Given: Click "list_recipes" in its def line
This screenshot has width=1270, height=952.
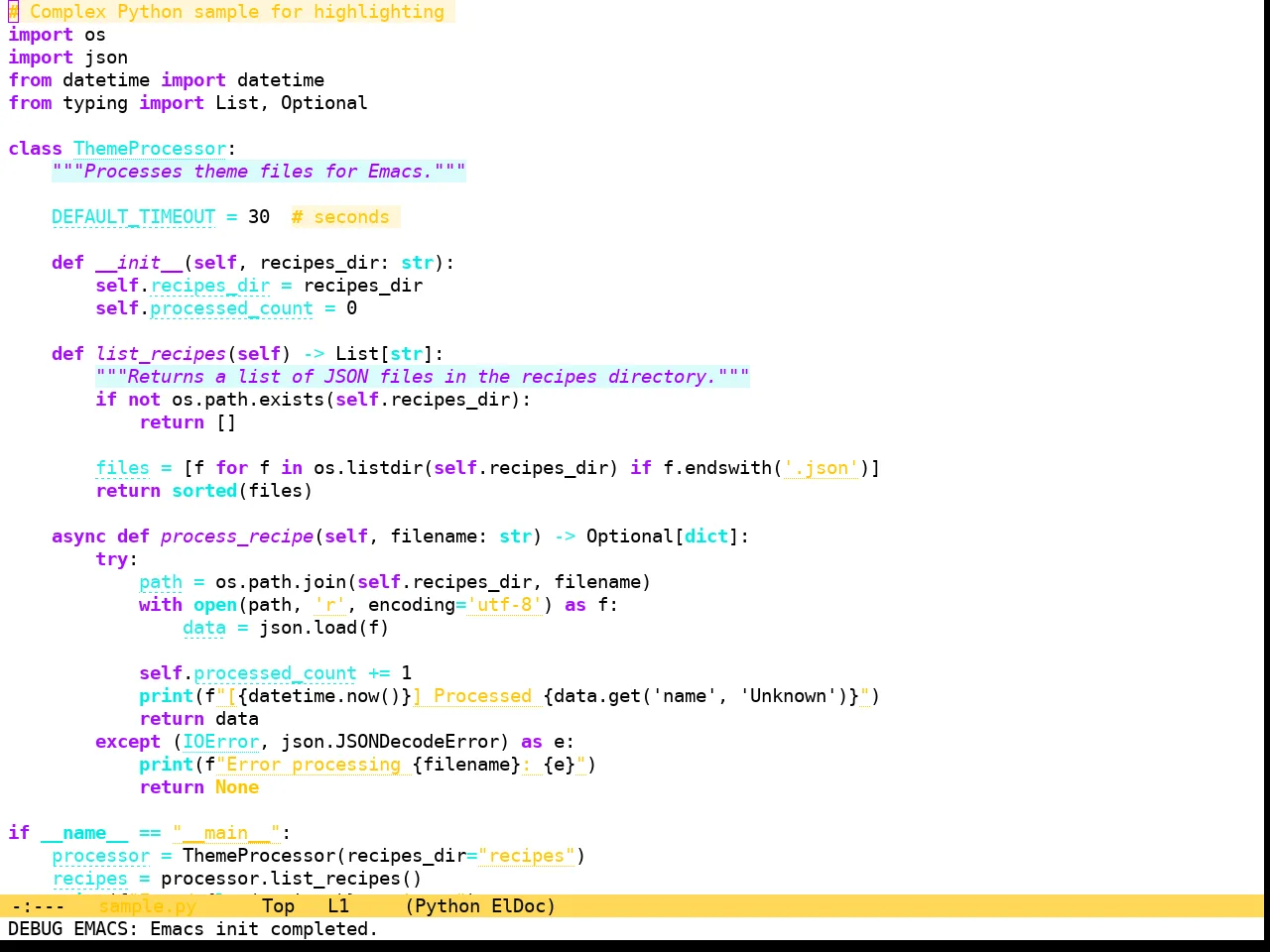Looking at the screenshot, I should tap(161, 354).
